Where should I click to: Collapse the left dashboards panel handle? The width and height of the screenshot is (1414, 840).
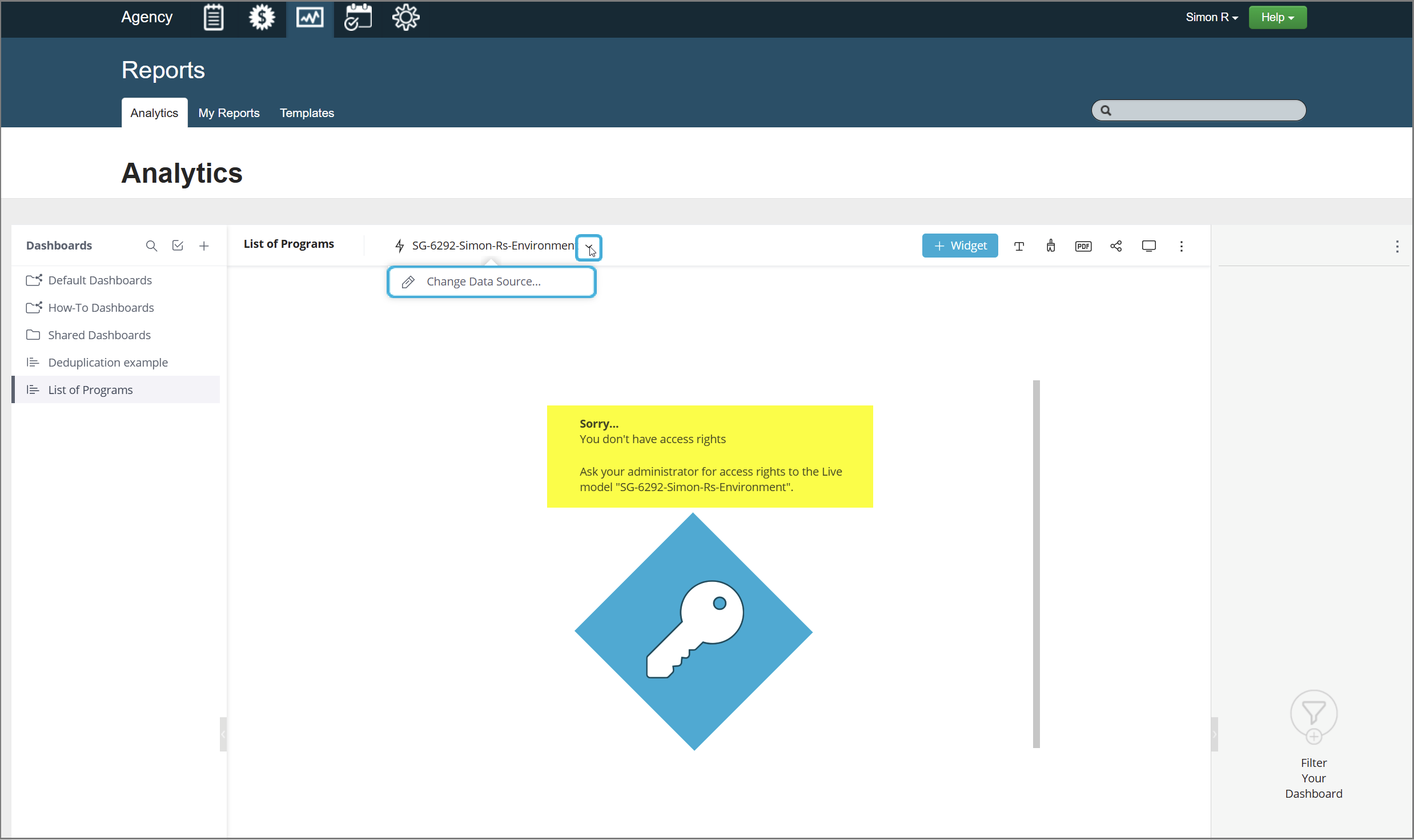click(x=223, y=734)
